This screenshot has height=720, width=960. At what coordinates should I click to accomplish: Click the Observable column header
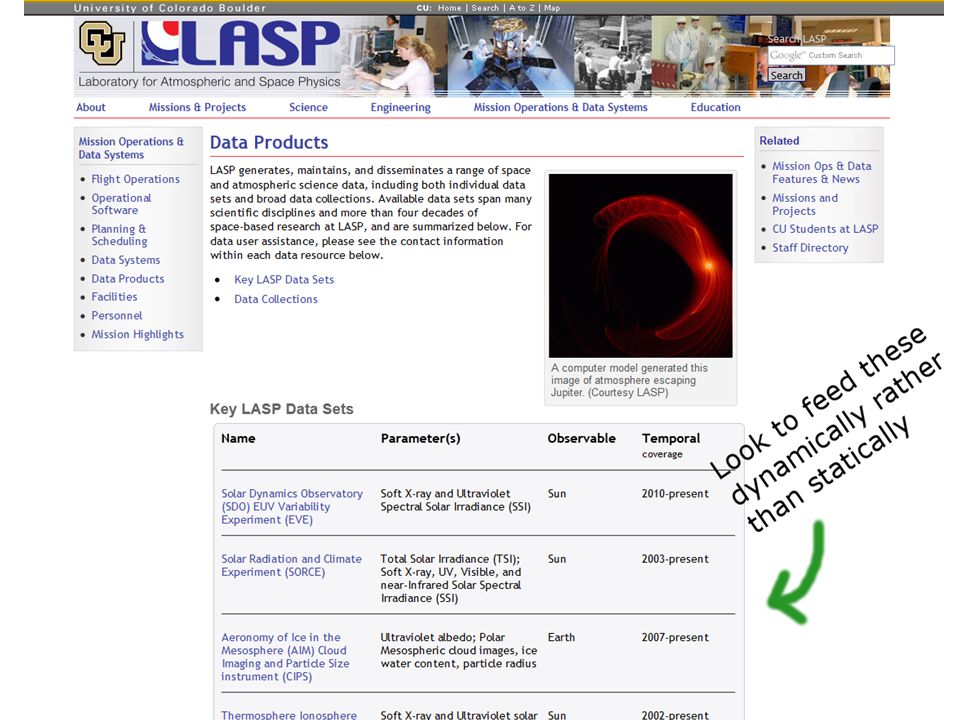pos(582,438)
